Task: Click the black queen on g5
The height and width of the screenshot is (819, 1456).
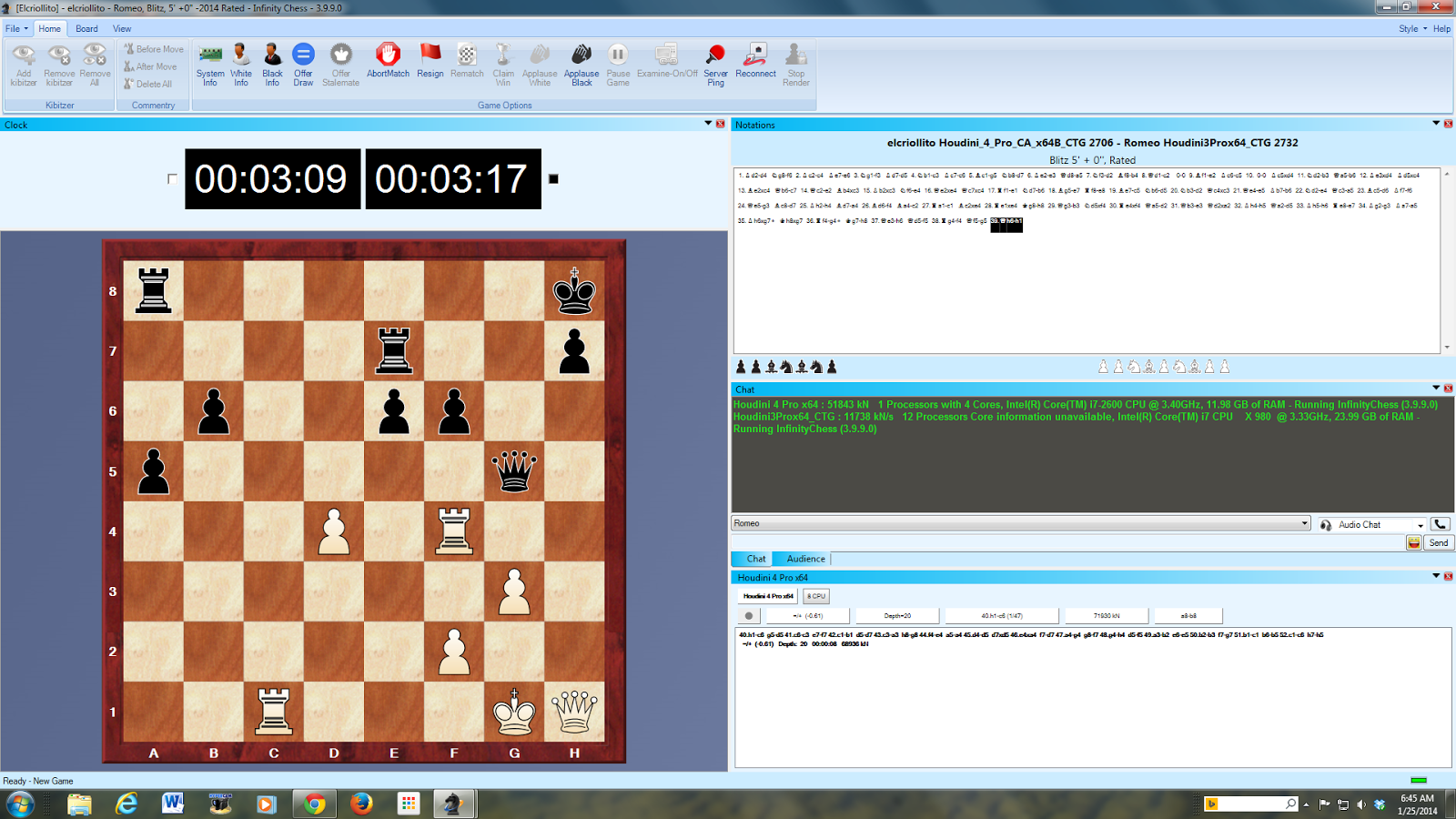Action: 514,471
